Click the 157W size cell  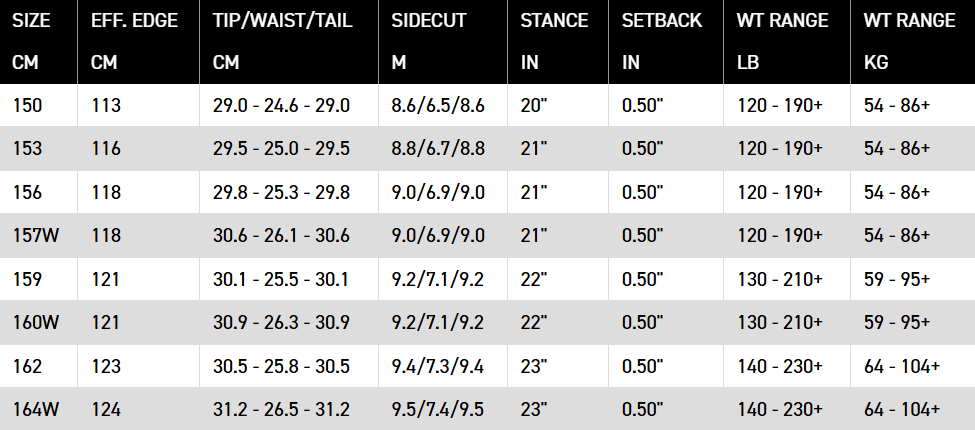click(x=34, y=235)
